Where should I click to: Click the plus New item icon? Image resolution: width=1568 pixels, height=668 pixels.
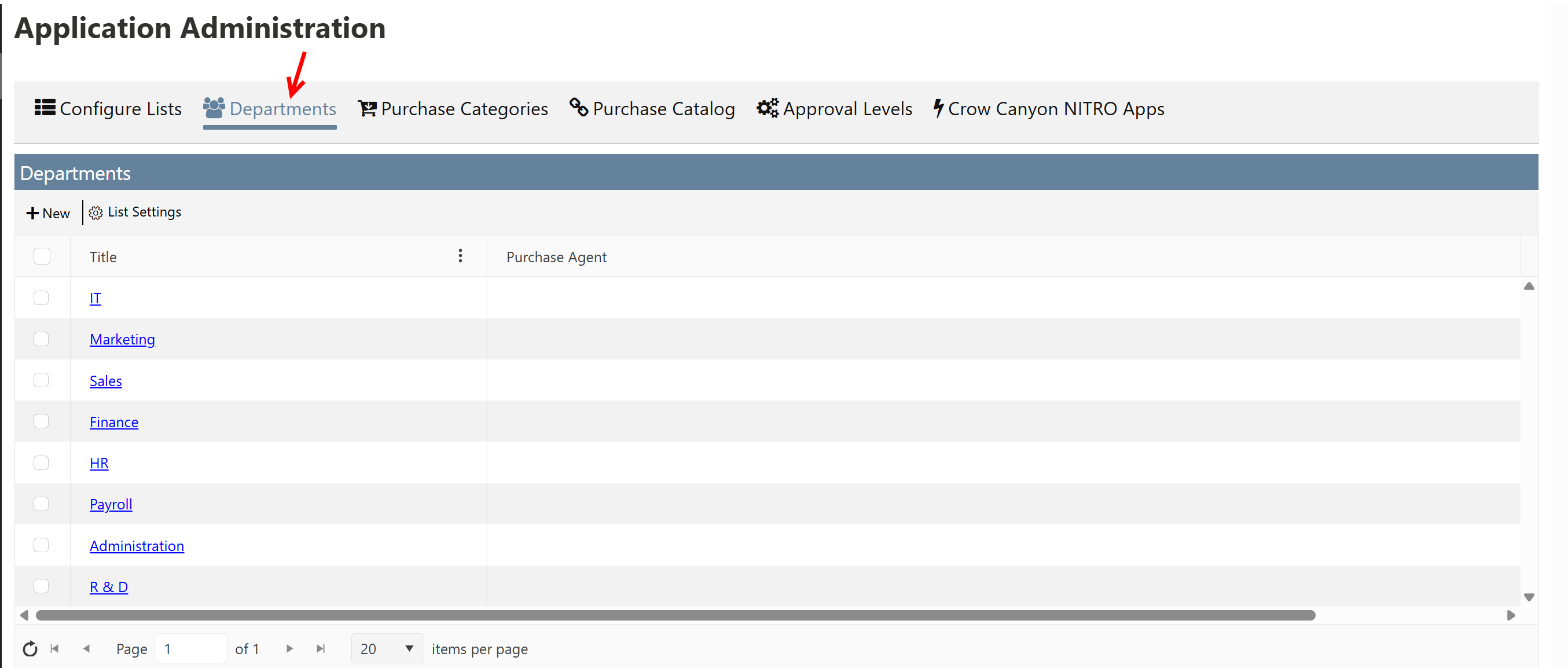tap(32, 214)
